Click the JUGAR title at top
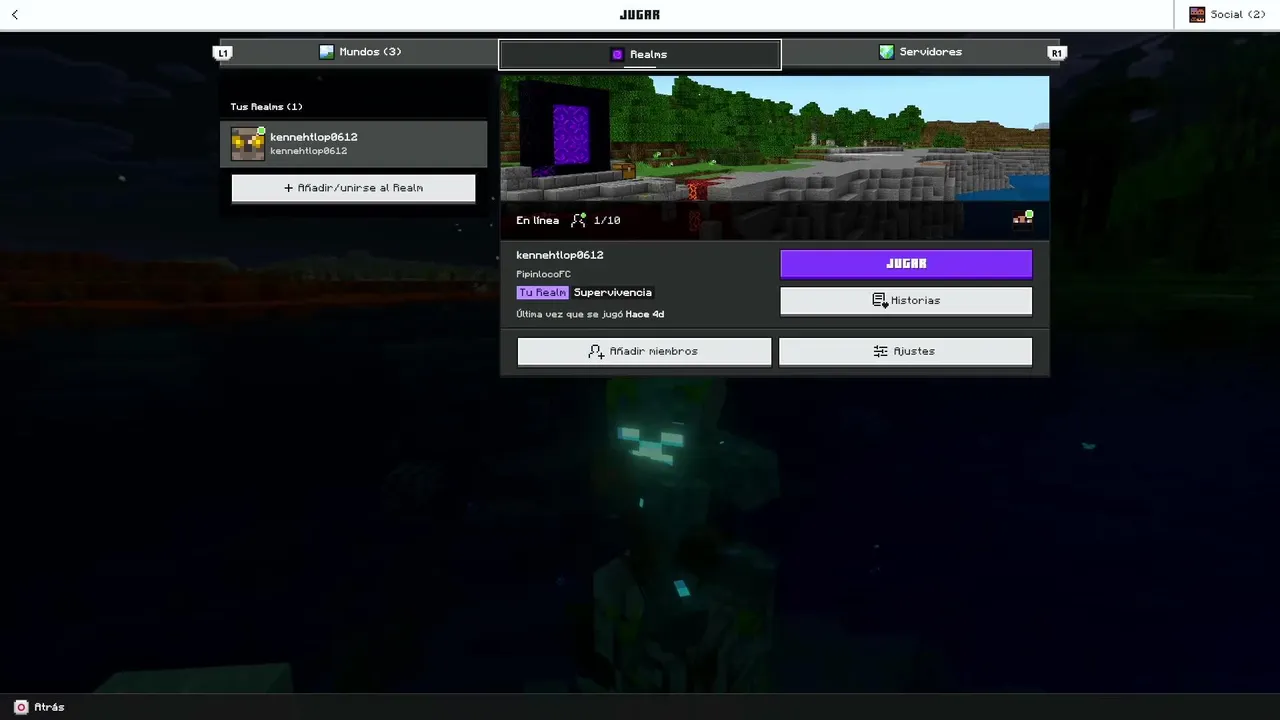1280x720 pixels. click(640, 15)
